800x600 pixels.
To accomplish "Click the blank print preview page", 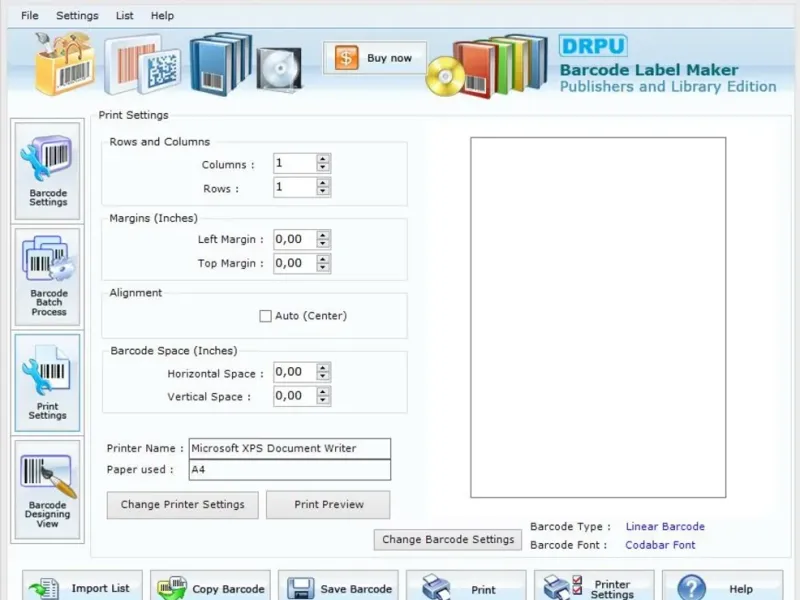I will point(598,317).
